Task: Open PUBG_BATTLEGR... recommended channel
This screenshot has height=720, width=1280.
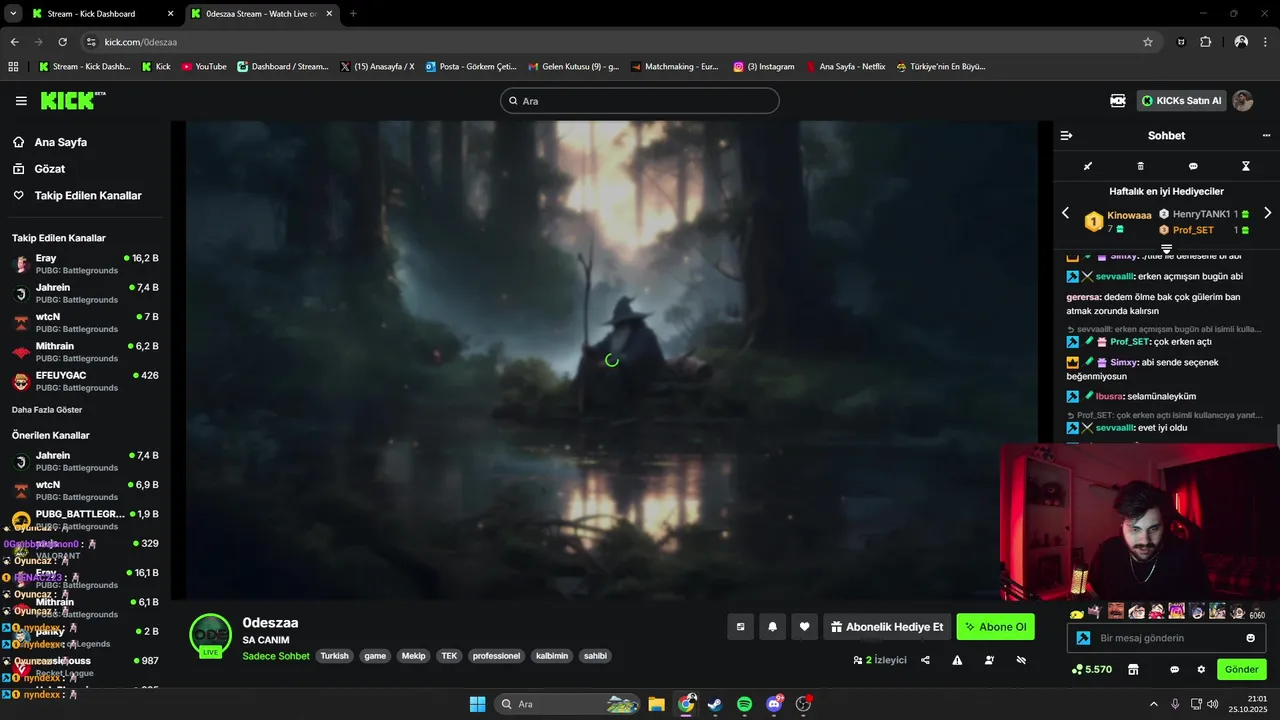Action: (x=85, y=520)
